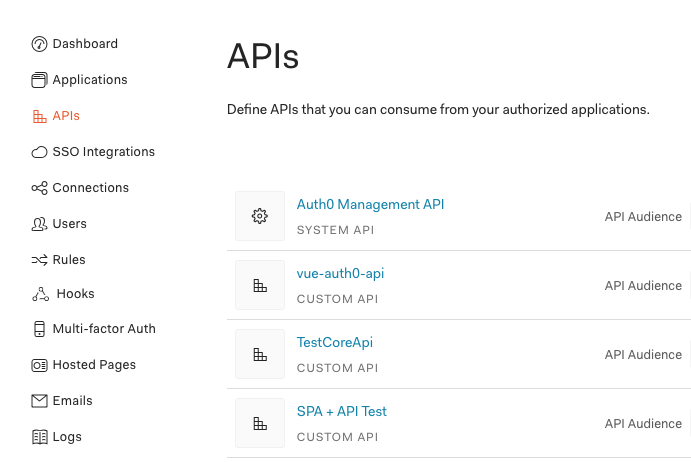
Task: Open SSO Integrations section
Action: tap(104, 152)
